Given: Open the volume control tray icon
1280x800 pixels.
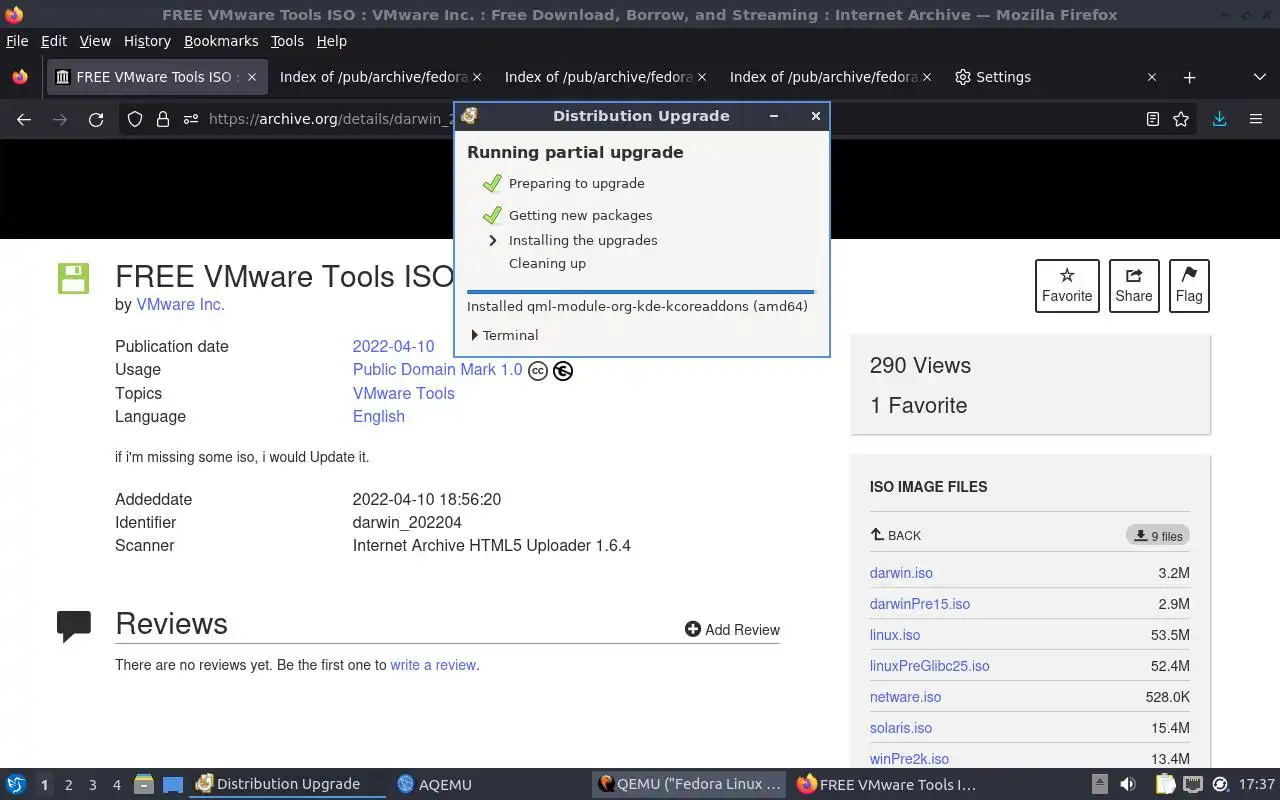Looking at the screenshot, I should point(1127,784).
